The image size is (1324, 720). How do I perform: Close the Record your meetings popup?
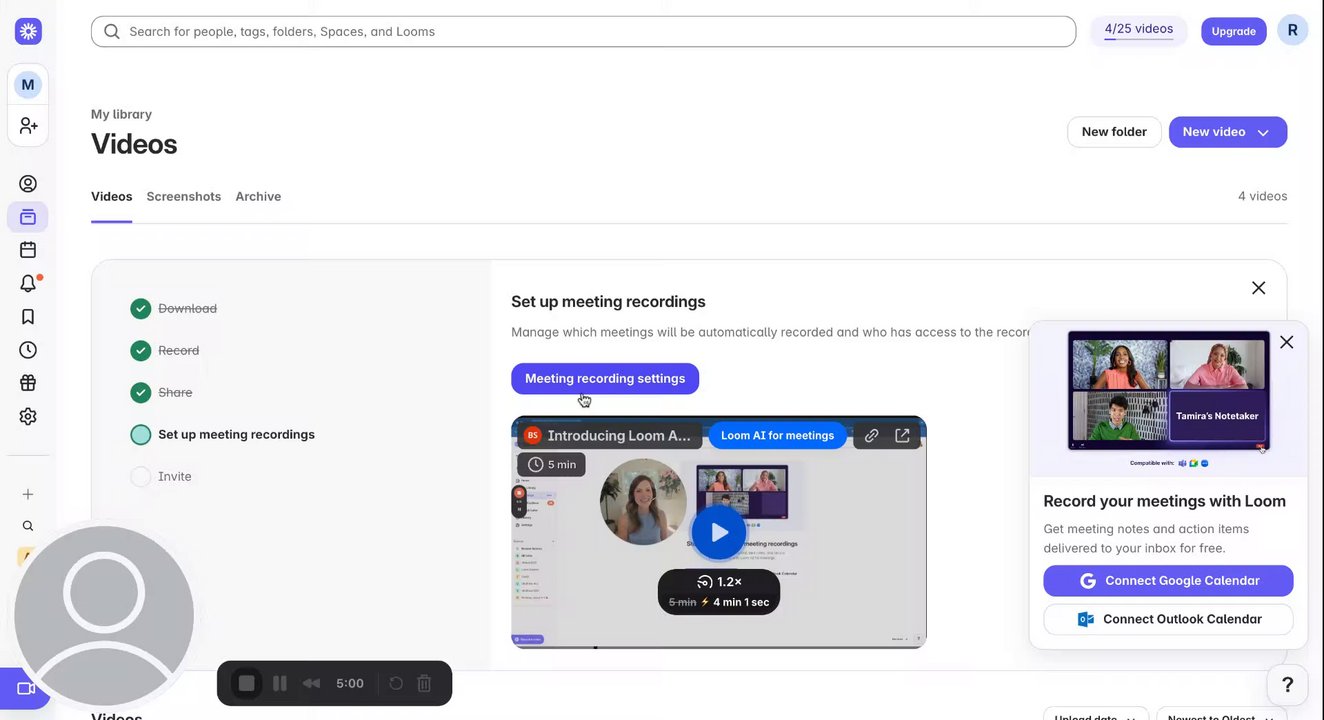tap(1287, 342)
